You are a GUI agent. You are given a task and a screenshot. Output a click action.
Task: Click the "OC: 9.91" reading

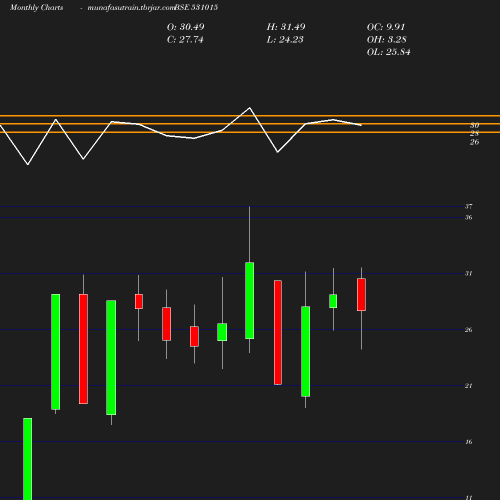386,27
